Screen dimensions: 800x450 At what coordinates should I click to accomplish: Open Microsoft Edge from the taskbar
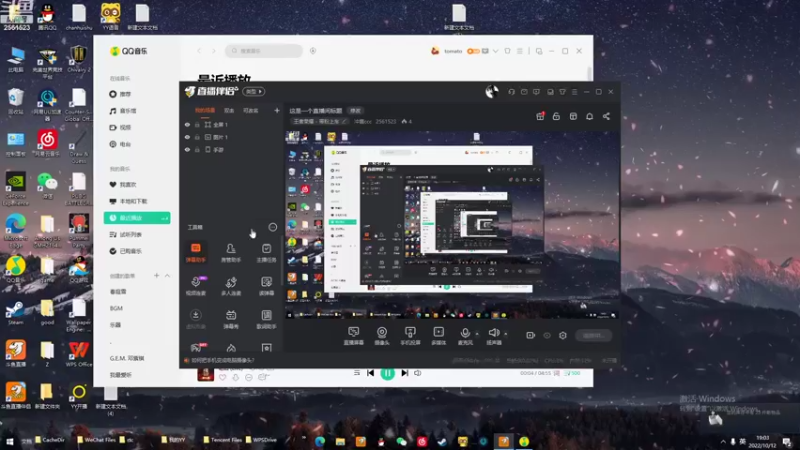[320, 441]
